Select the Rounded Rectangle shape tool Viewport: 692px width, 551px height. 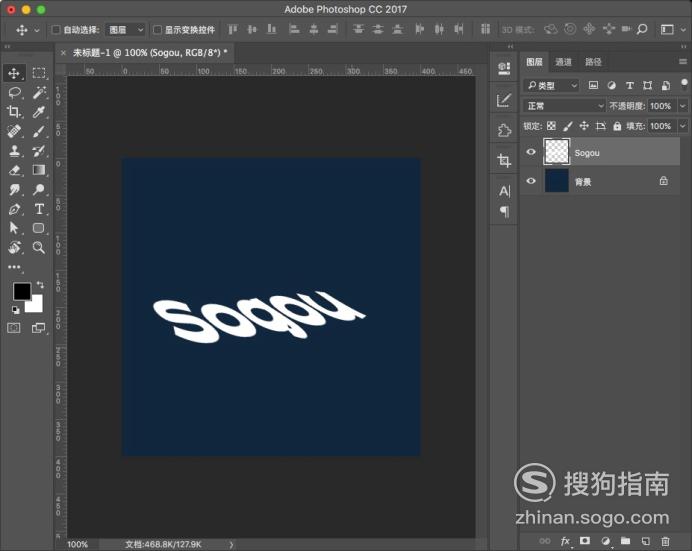tap(39, 228)
